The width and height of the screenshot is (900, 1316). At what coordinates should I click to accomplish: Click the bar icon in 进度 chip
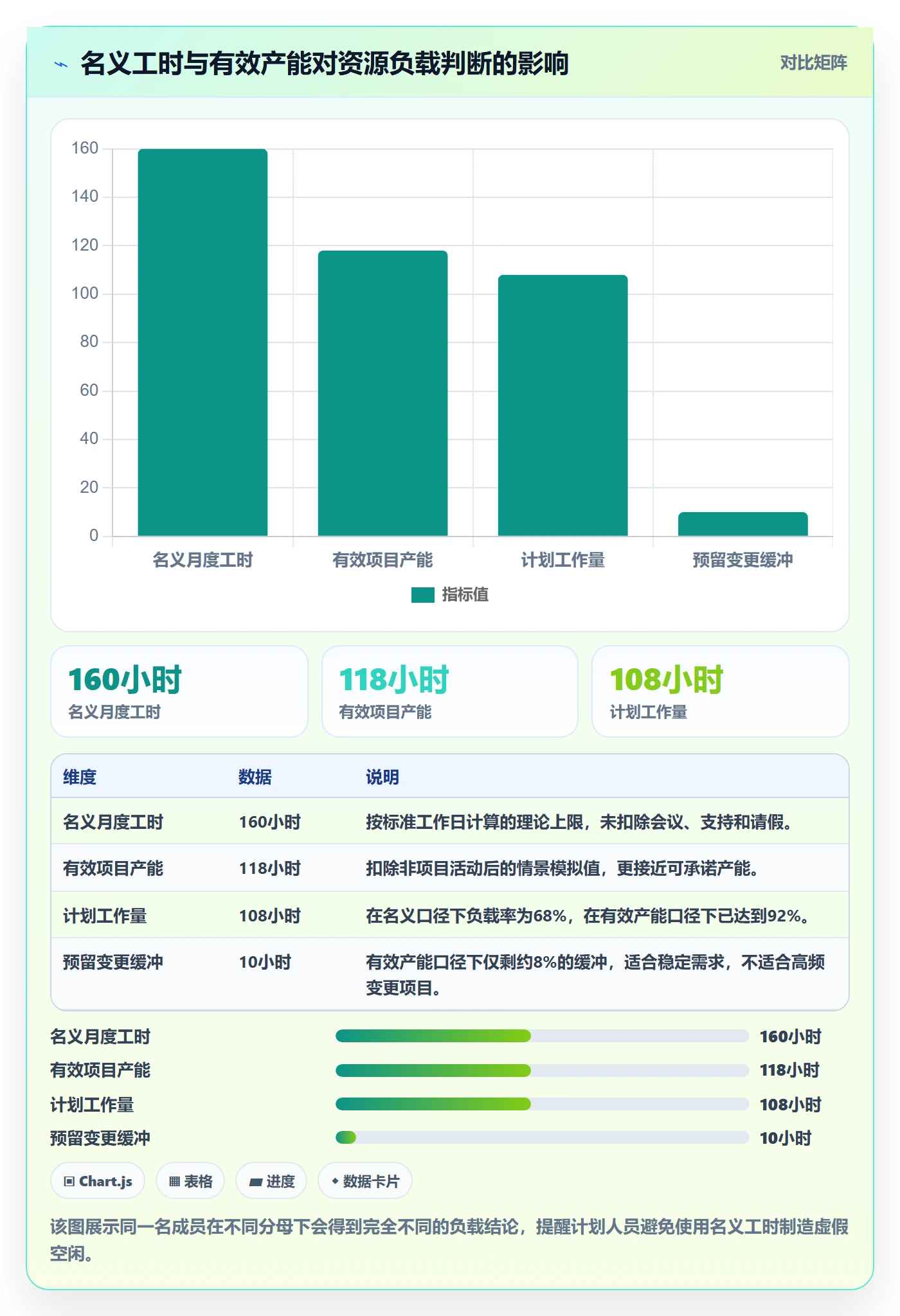pyautogui.click(x=255, y=1182)
